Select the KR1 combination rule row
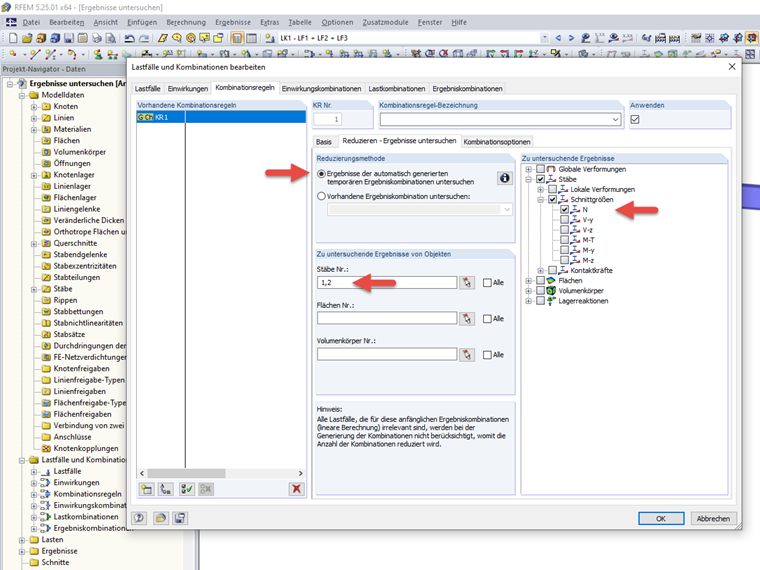Viewport: 760px width, 570px height. click(221, 117)
